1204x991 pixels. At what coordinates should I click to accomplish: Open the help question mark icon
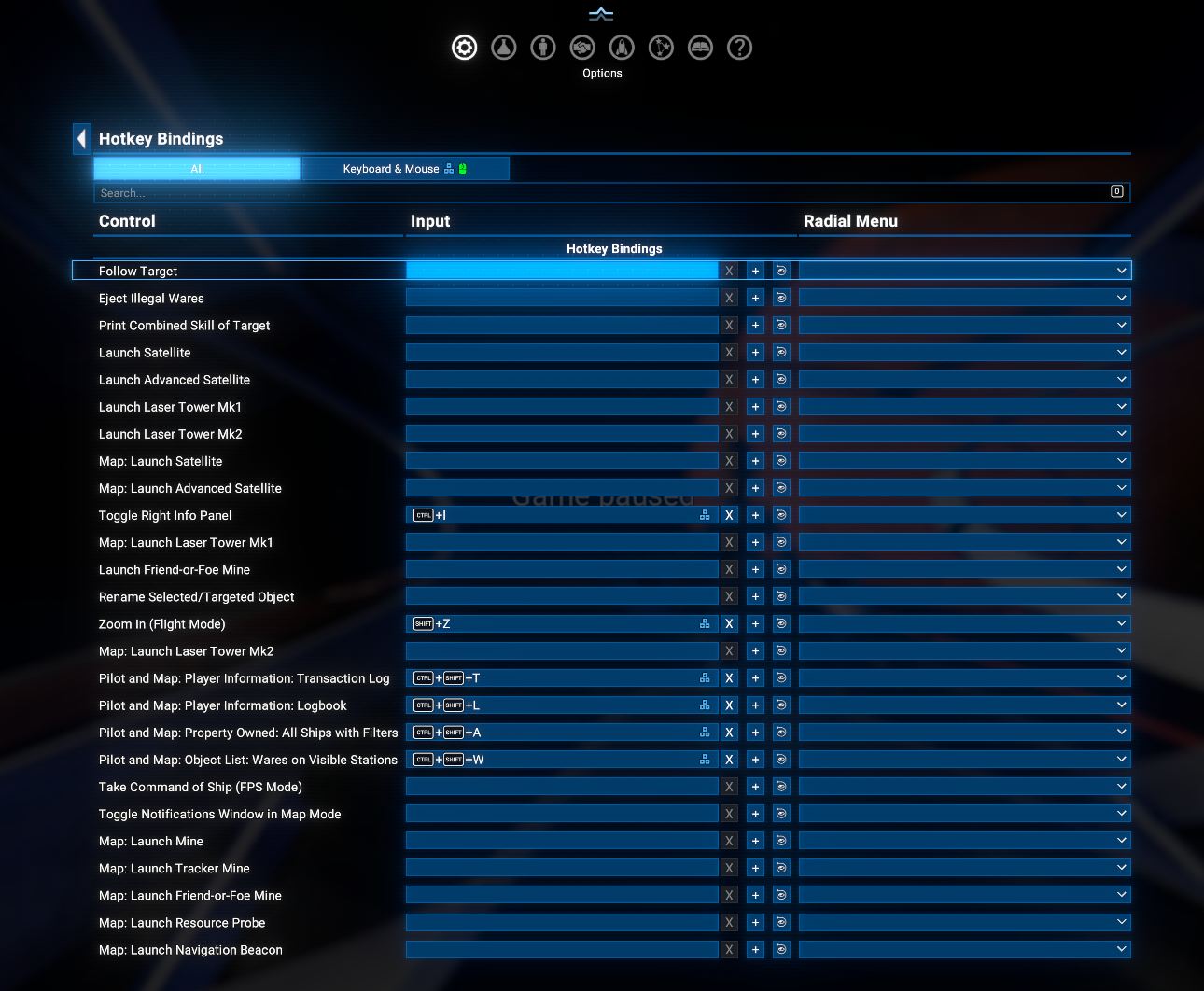tap(739, 48)
